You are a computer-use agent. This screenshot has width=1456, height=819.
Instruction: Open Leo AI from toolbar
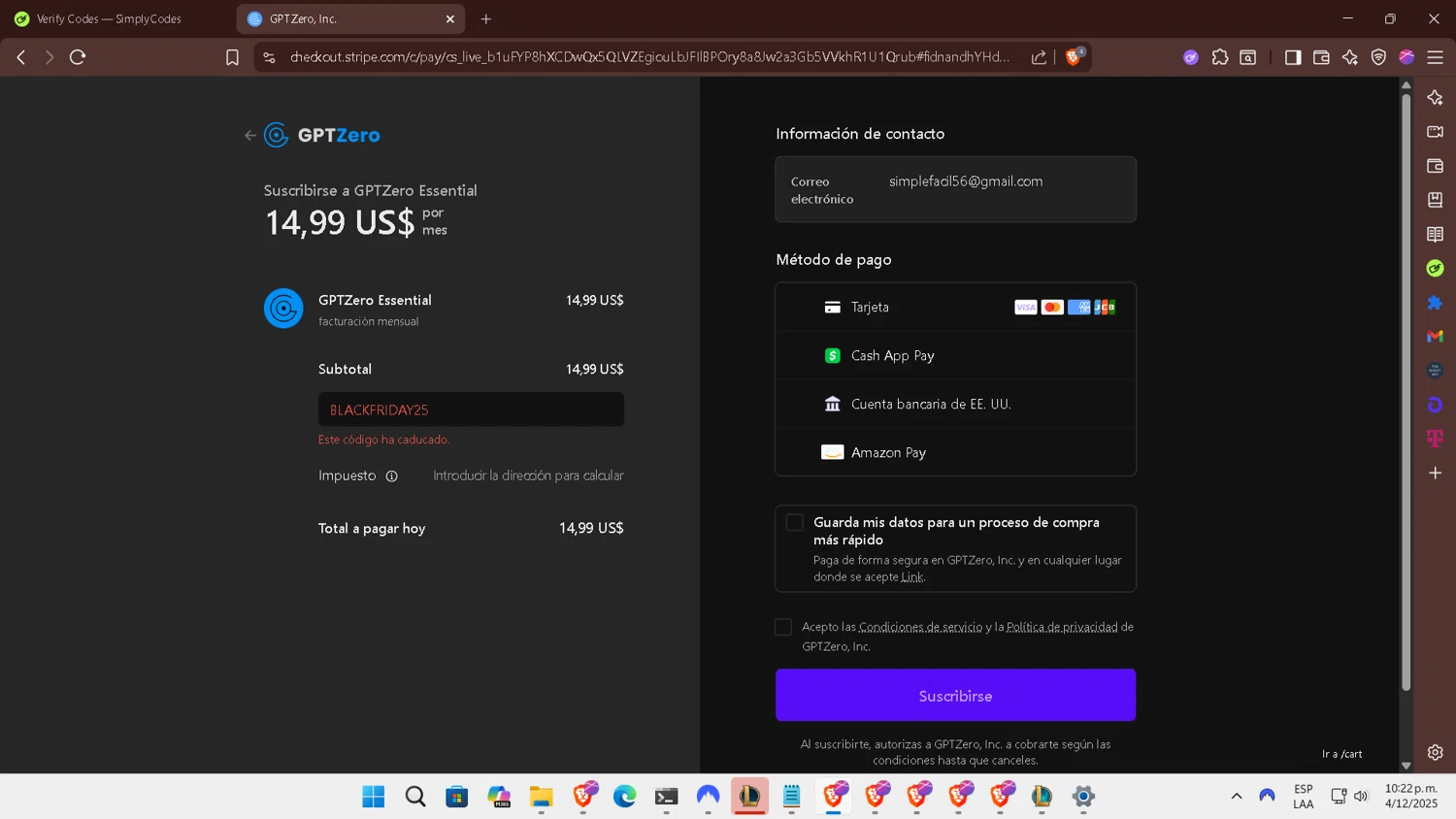pyautogui.click(x=1350, y=57)
